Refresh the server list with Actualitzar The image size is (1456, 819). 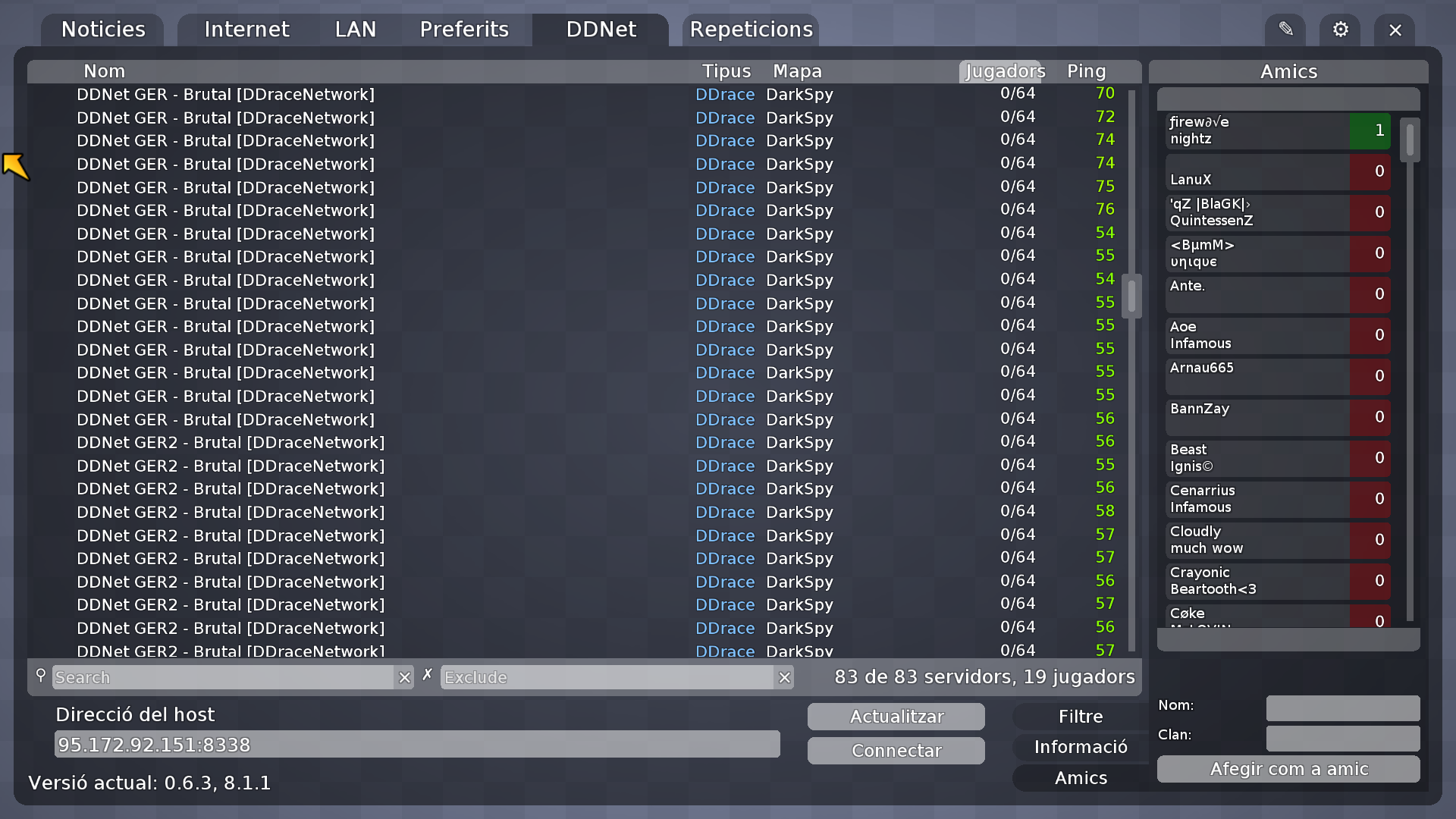pos(896,716)
